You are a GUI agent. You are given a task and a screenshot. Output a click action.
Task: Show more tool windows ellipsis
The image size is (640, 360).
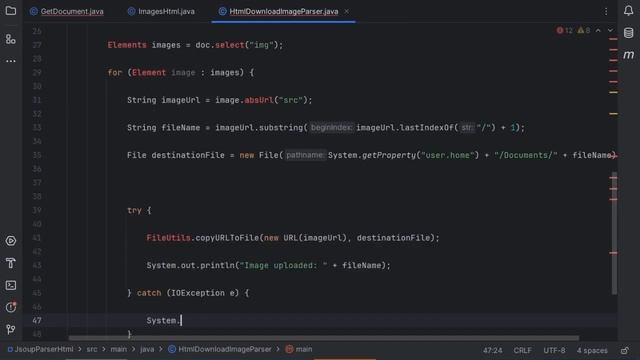pos(11,61)
